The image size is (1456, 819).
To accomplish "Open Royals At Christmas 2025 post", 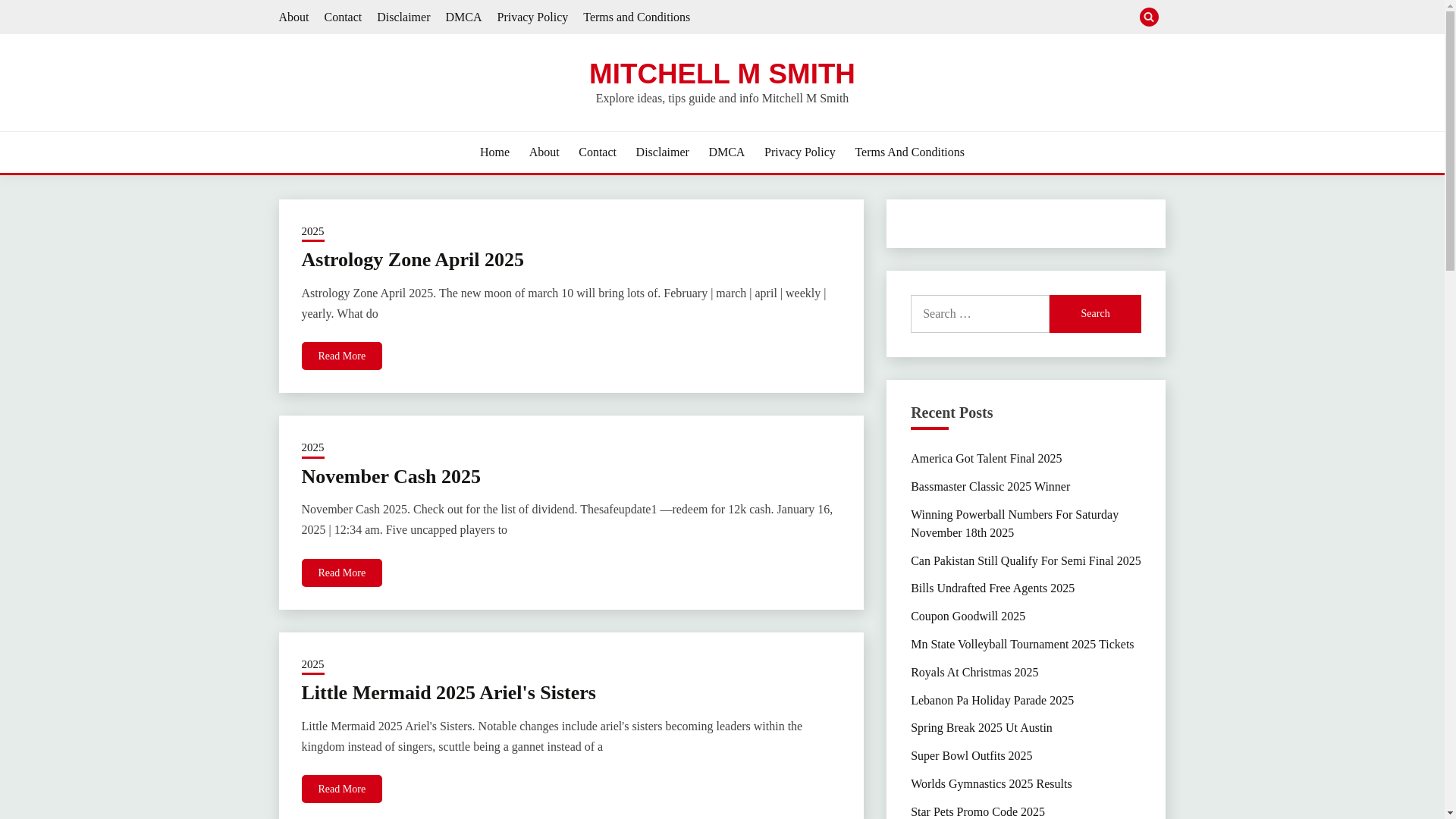I will pyautogui.click(x=974, y=672).
